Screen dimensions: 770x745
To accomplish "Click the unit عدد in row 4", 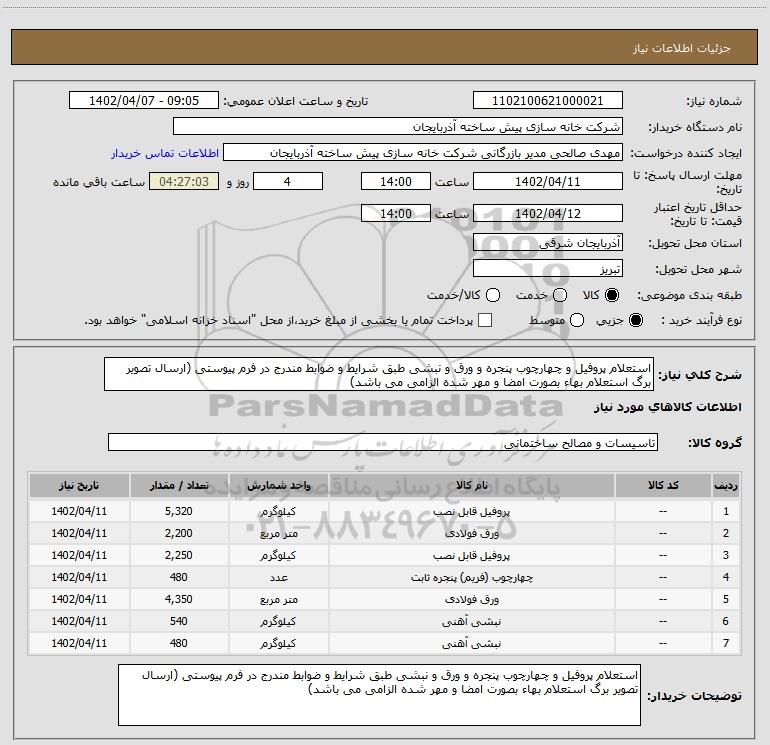I will [278, 578].
